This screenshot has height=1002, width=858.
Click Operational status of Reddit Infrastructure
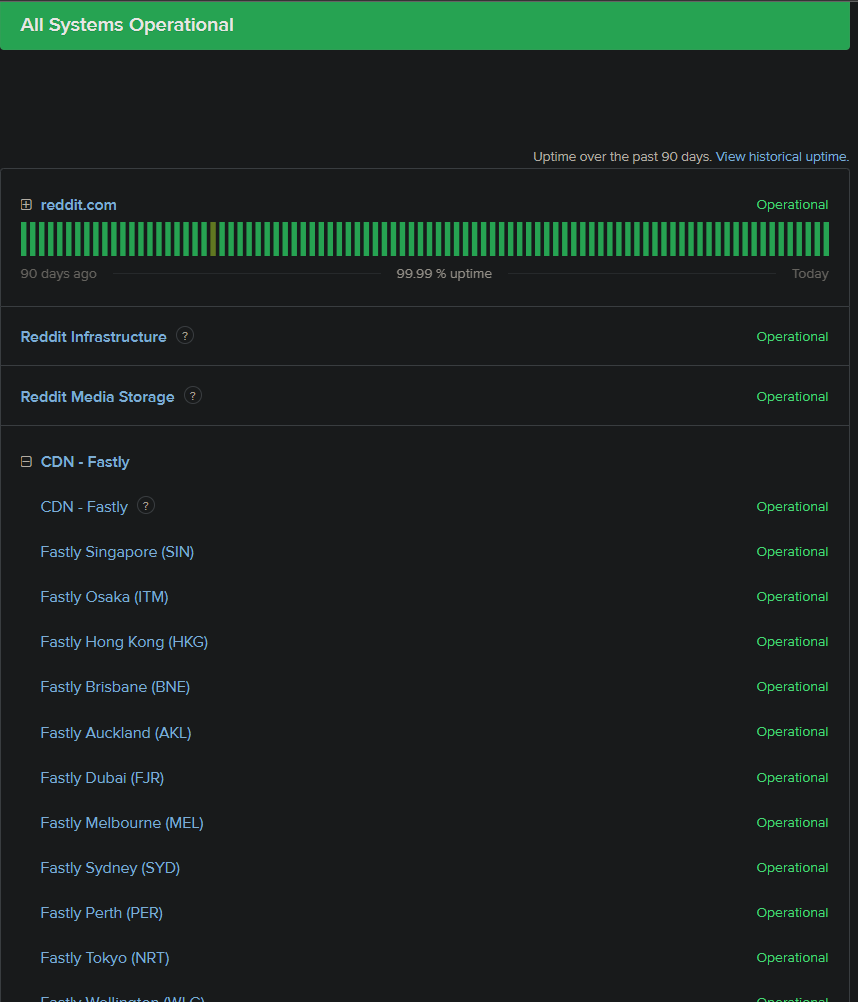click(792, 336)
